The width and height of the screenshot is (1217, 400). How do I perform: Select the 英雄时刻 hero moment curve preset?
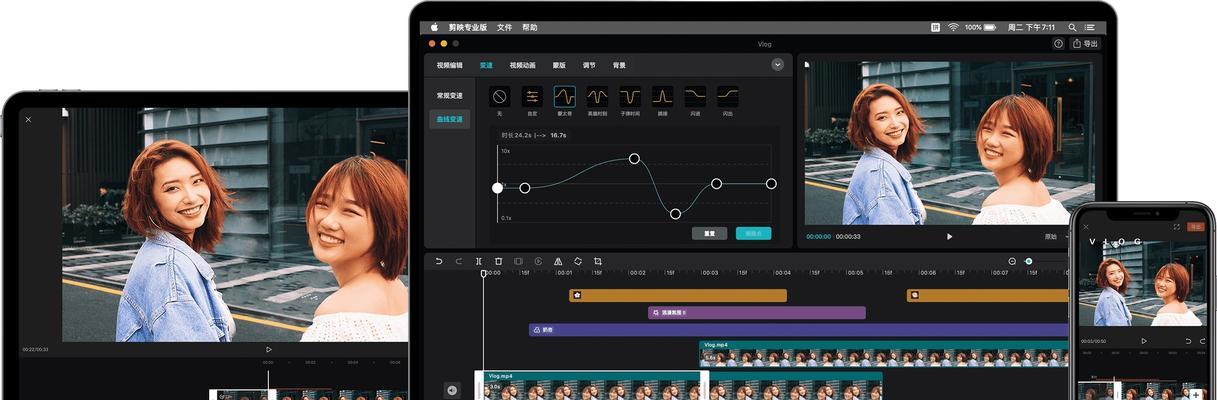click(x=597, y=97)
